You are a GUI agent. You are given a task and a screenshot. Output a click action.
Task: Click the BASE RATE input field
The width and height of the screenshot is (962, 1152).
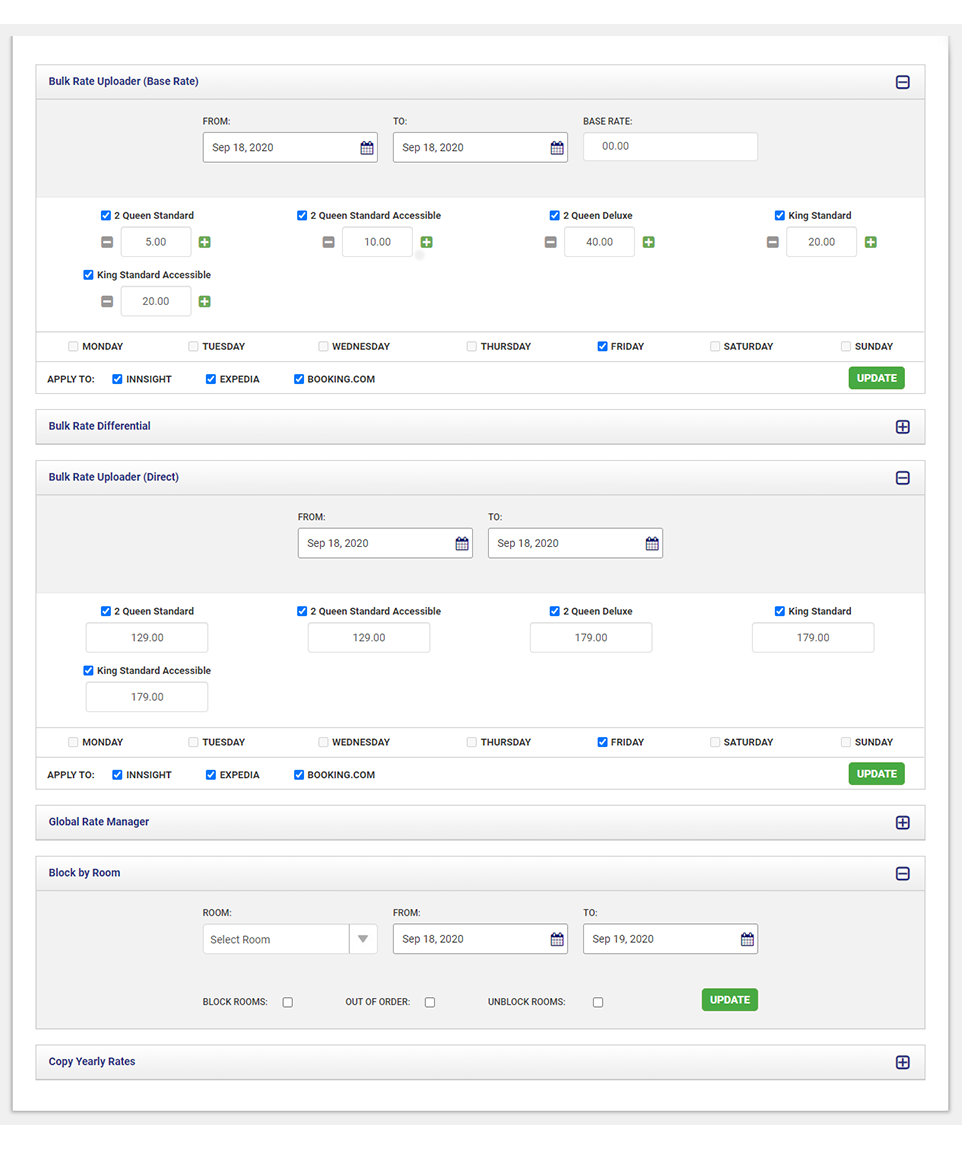pyautogui.click(x=670, y=147)
